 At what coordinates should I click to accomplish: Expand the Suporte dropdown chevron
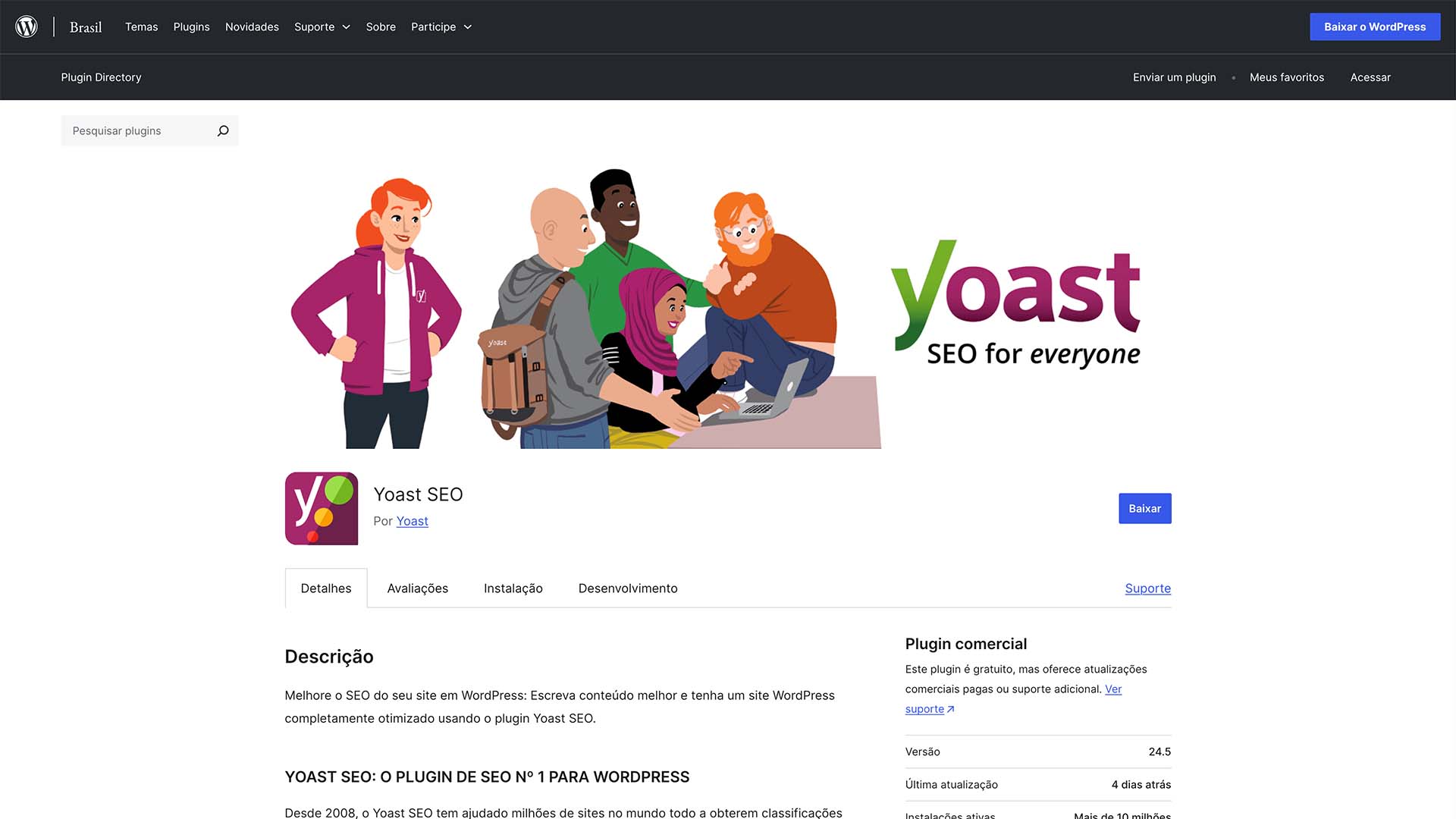347,27
